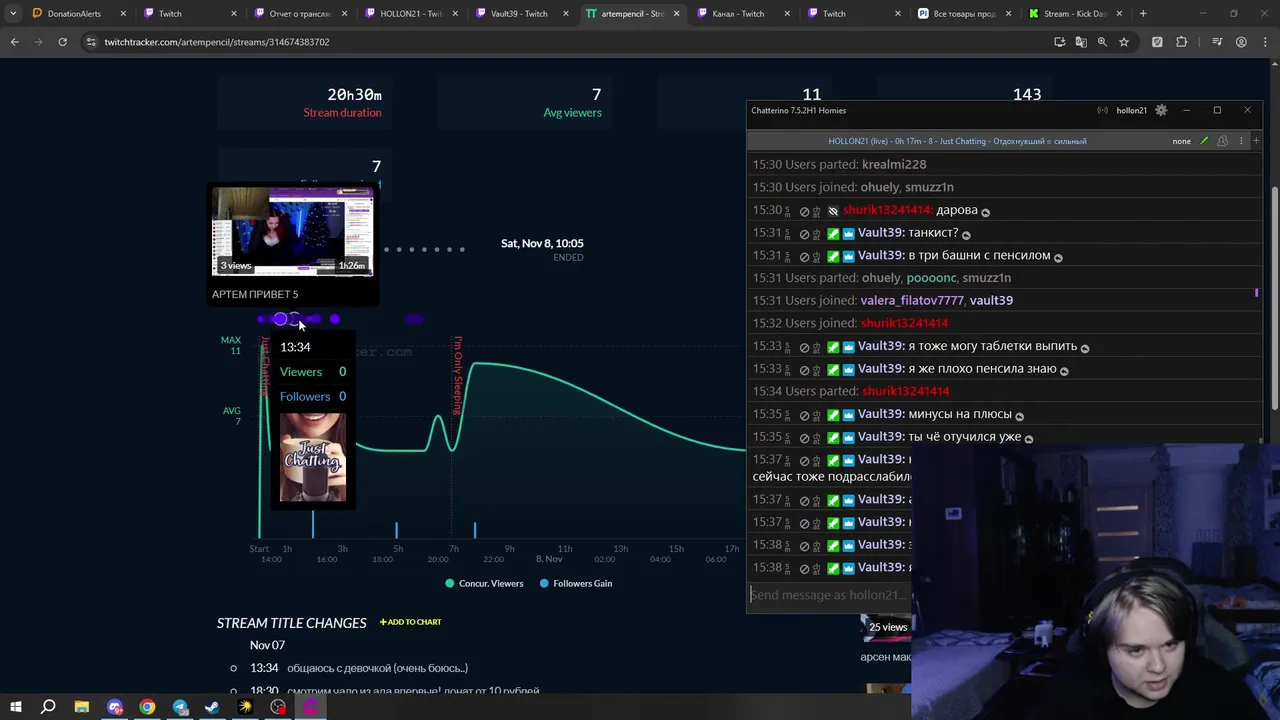The height and width of the screenshot is (720, 1280).
Task: Click 'Stream duration' stat label
Action: point(342,113)
